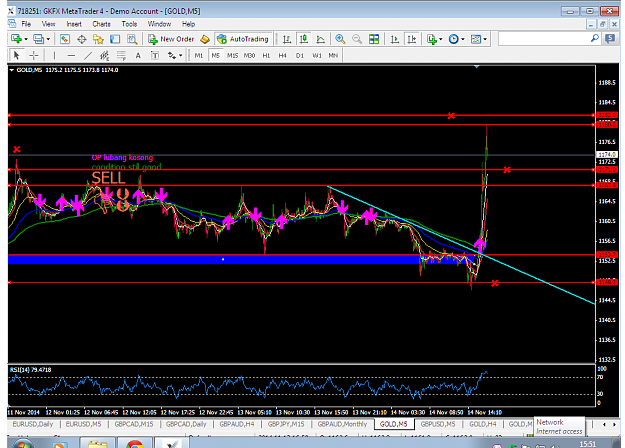625x448 pixels.
Task: Expand the Profiles dropdown arrow
Action: 48,39
